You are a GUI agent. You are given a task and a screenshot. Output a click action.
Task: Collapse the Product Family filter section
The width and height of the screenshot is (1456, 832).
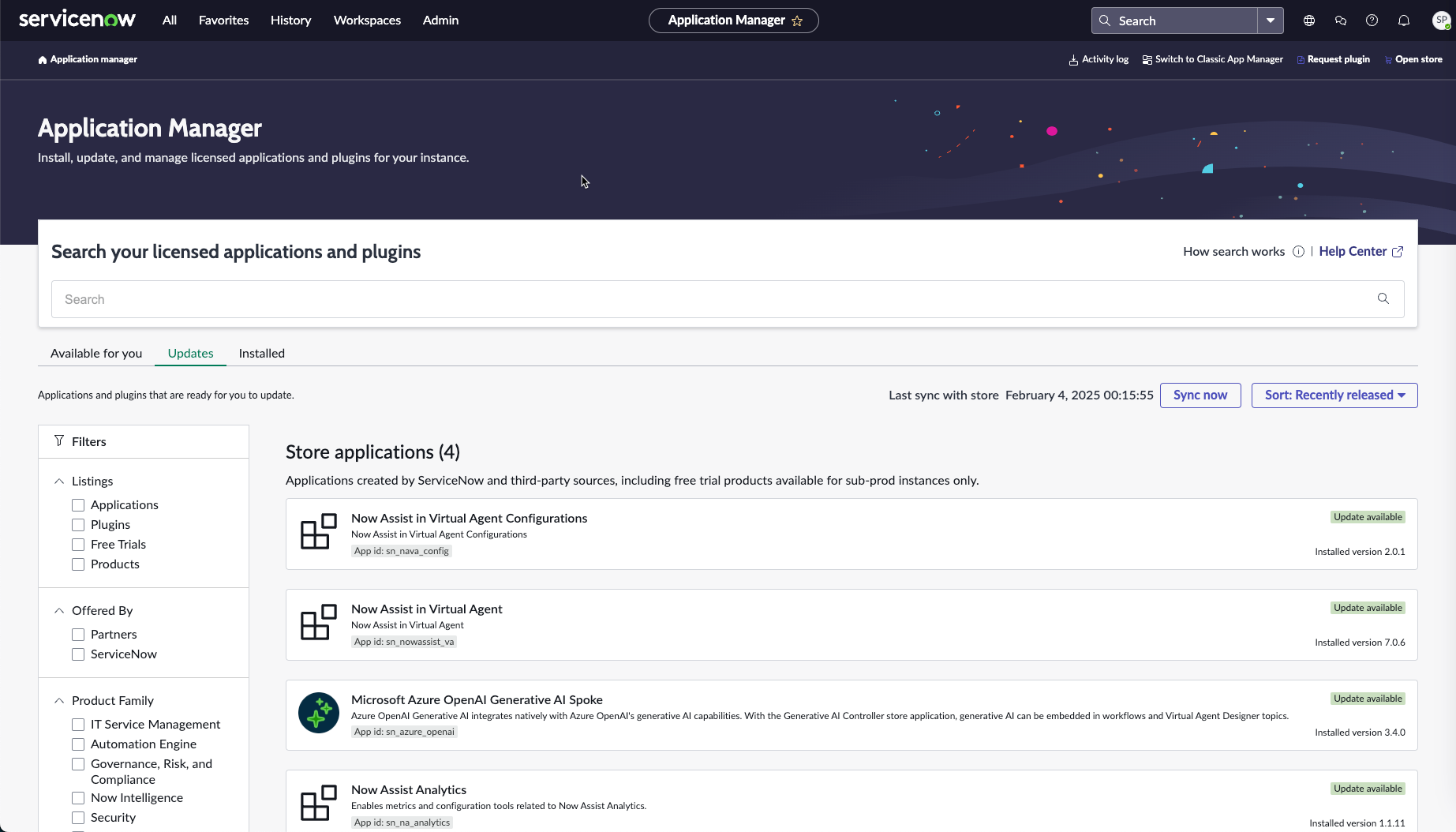click(59, 700)
